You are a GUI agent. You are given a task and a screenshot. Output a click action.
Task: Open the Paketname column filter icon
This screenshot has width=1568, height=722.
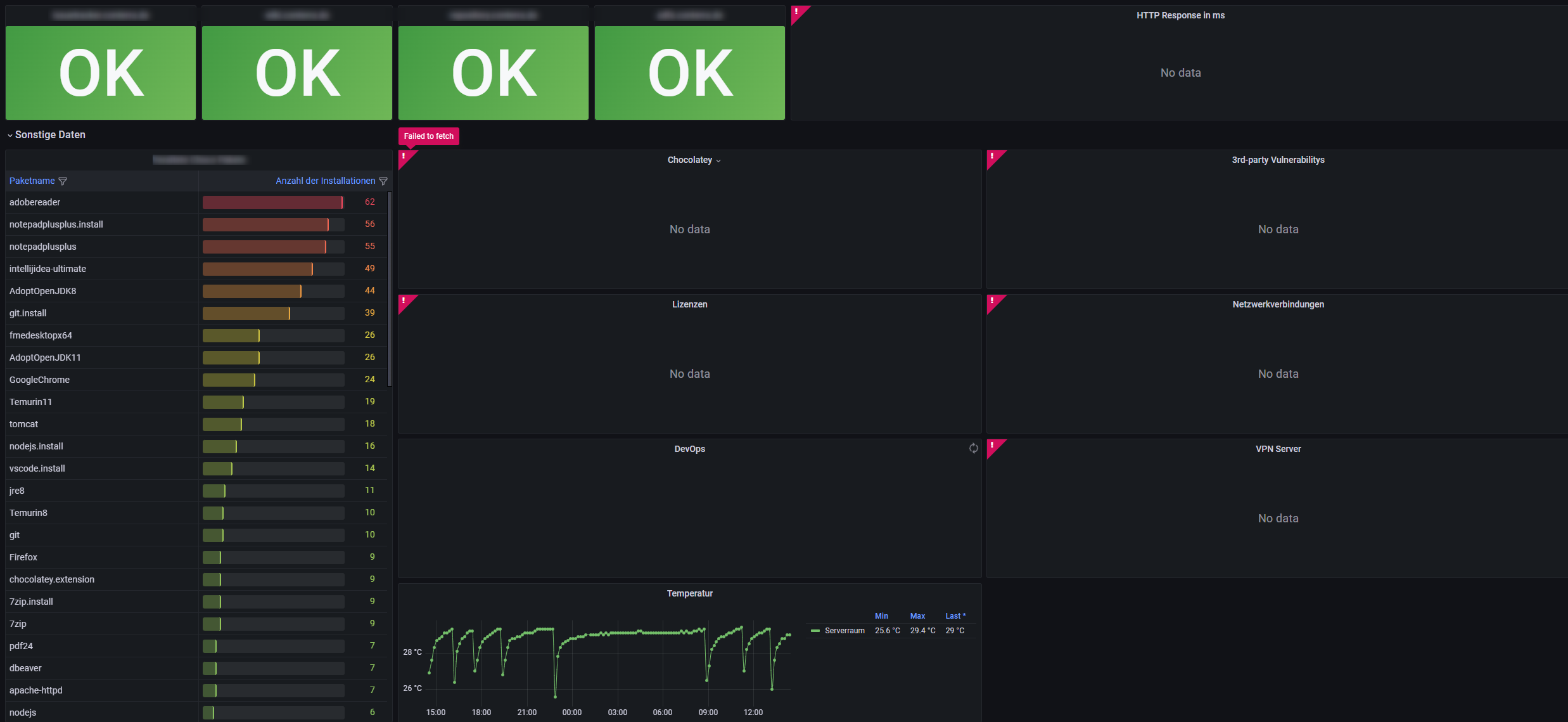coord(63,181)
